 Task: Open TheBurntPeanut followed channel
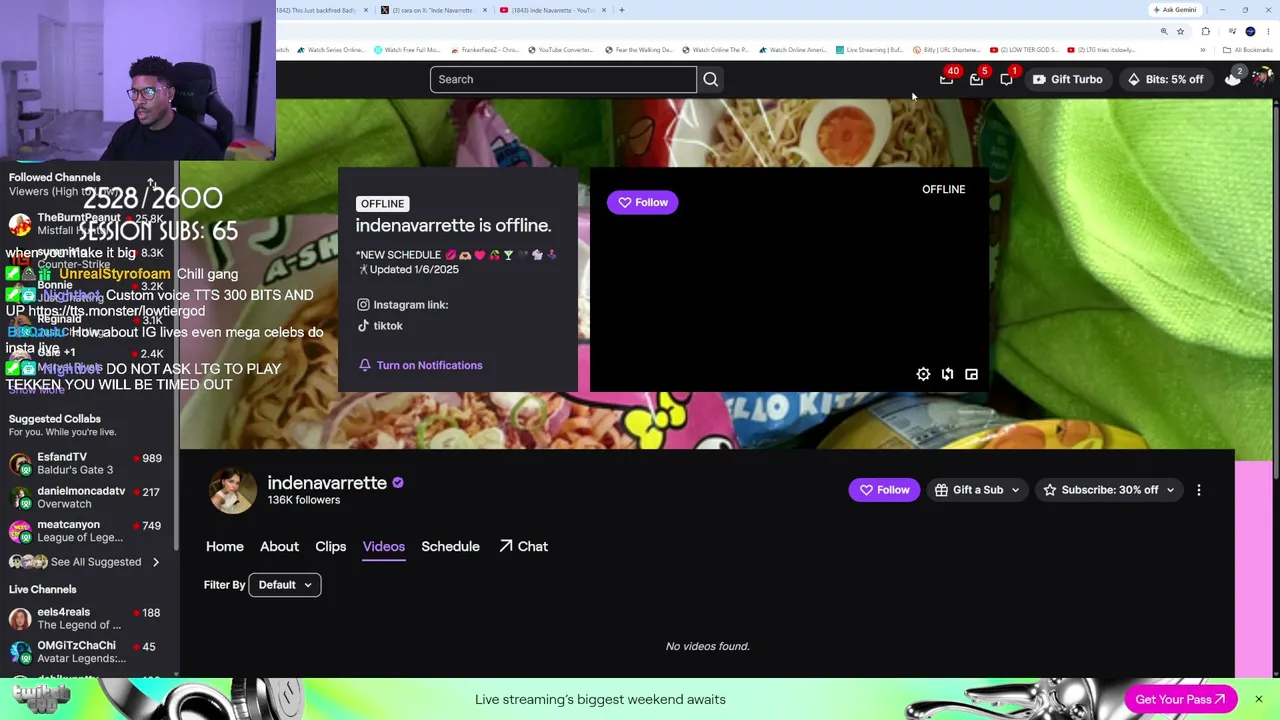(88, 224)
